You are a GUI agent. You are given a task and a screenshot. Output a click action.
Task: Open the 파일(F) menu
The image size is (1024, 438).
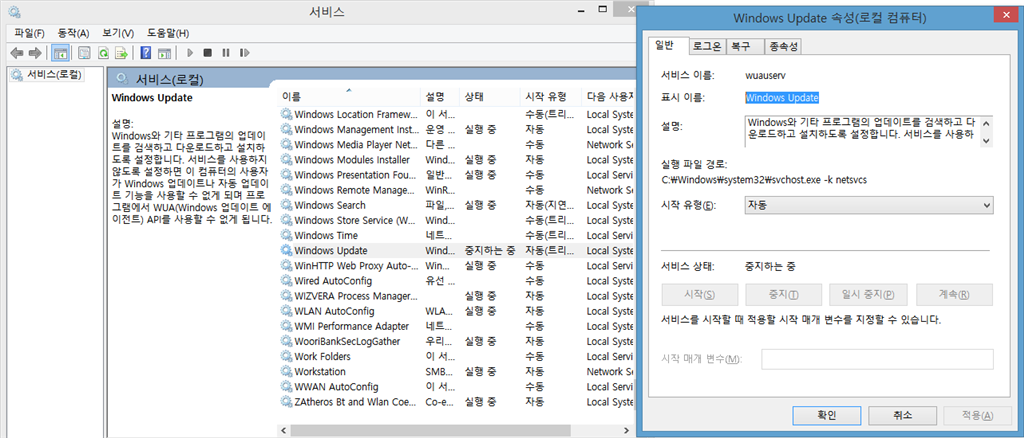tap(29, 33)
